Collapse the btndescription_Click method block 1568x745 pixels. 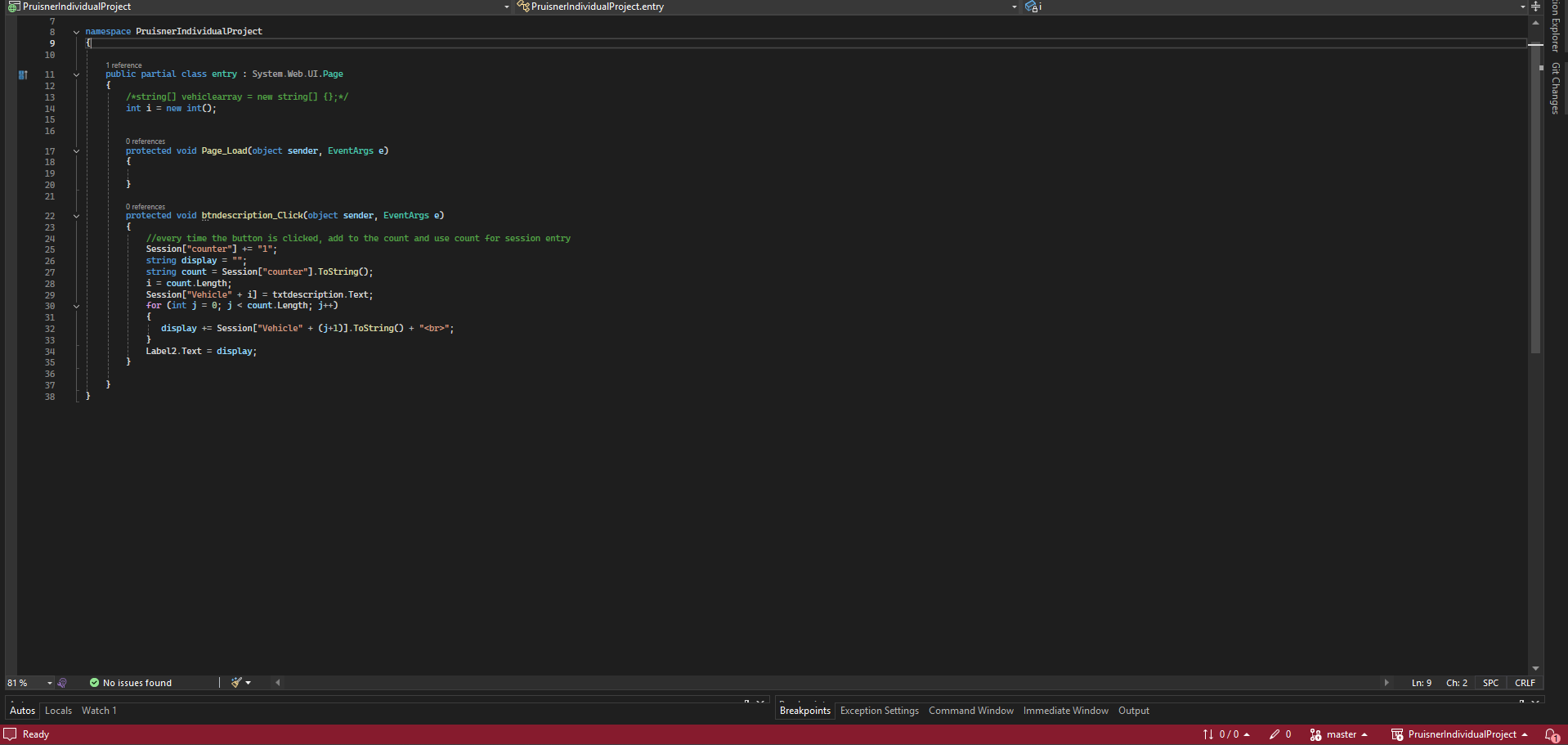(76, 216)
